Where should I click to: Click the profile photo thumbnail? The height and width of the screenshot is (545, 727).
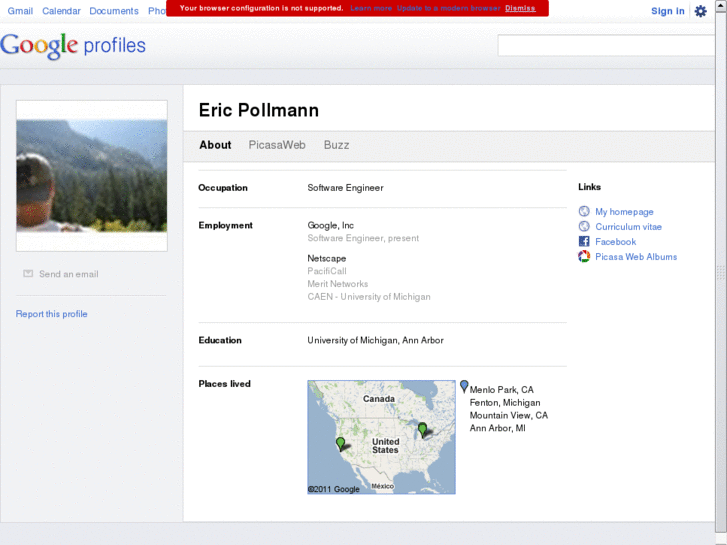pos(92,176)
